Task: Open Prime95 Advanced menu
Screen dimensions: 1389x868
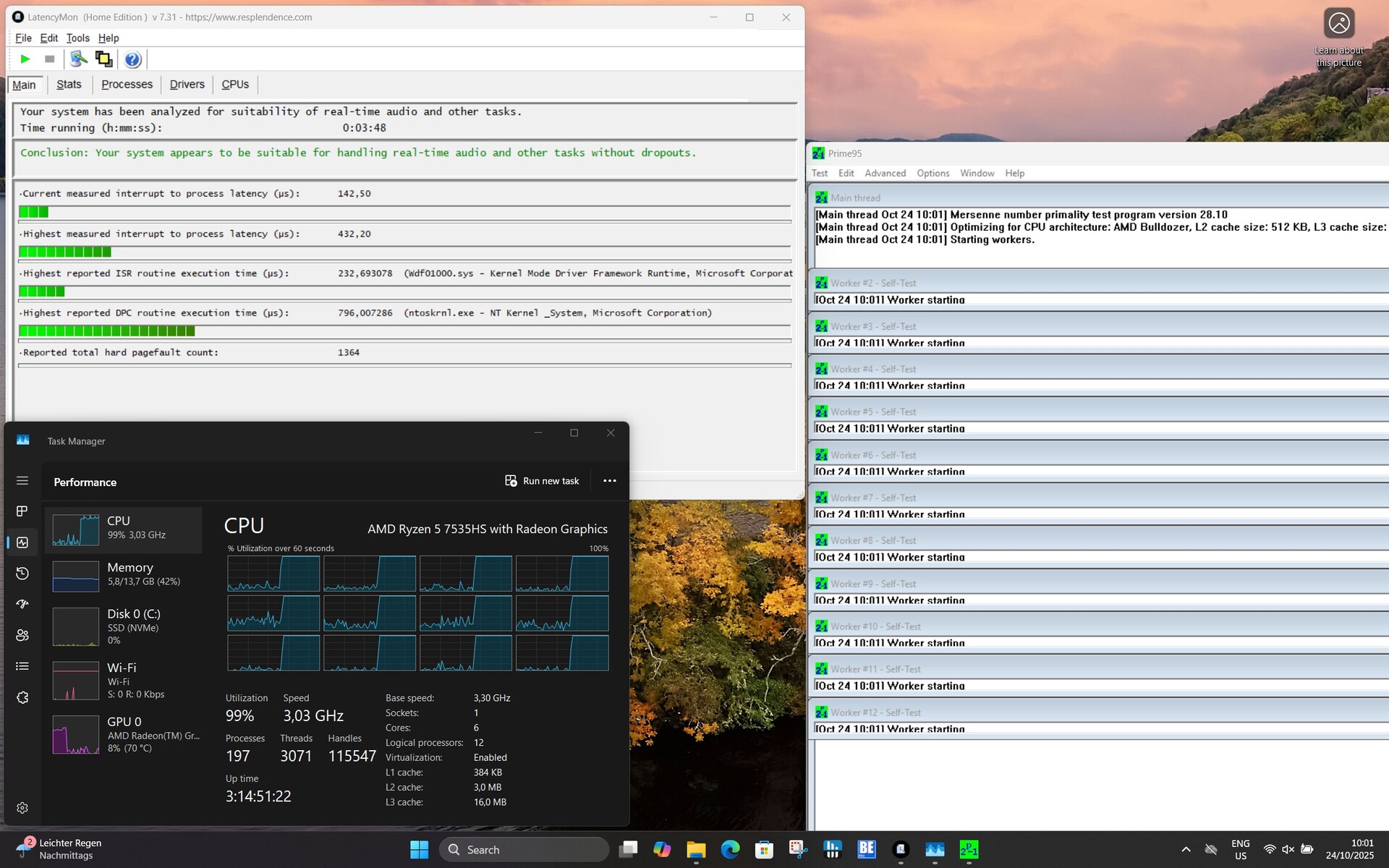Action: pos(885,174)
